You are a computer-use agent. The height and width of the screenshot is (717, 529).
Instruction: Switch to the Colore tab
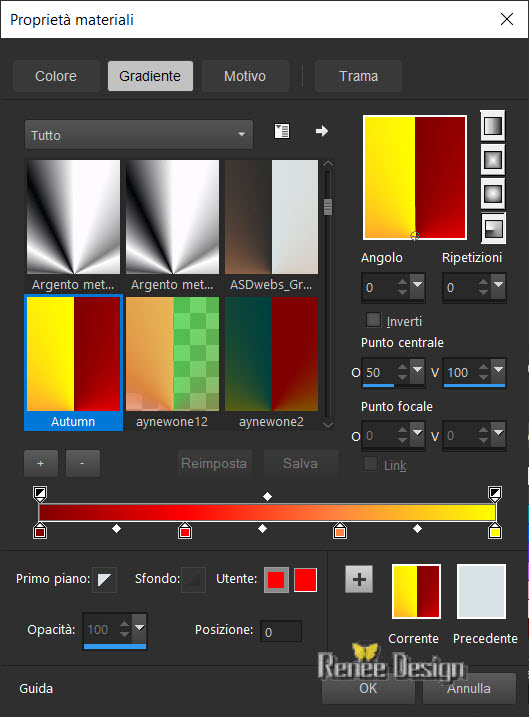tap(56, 76)
